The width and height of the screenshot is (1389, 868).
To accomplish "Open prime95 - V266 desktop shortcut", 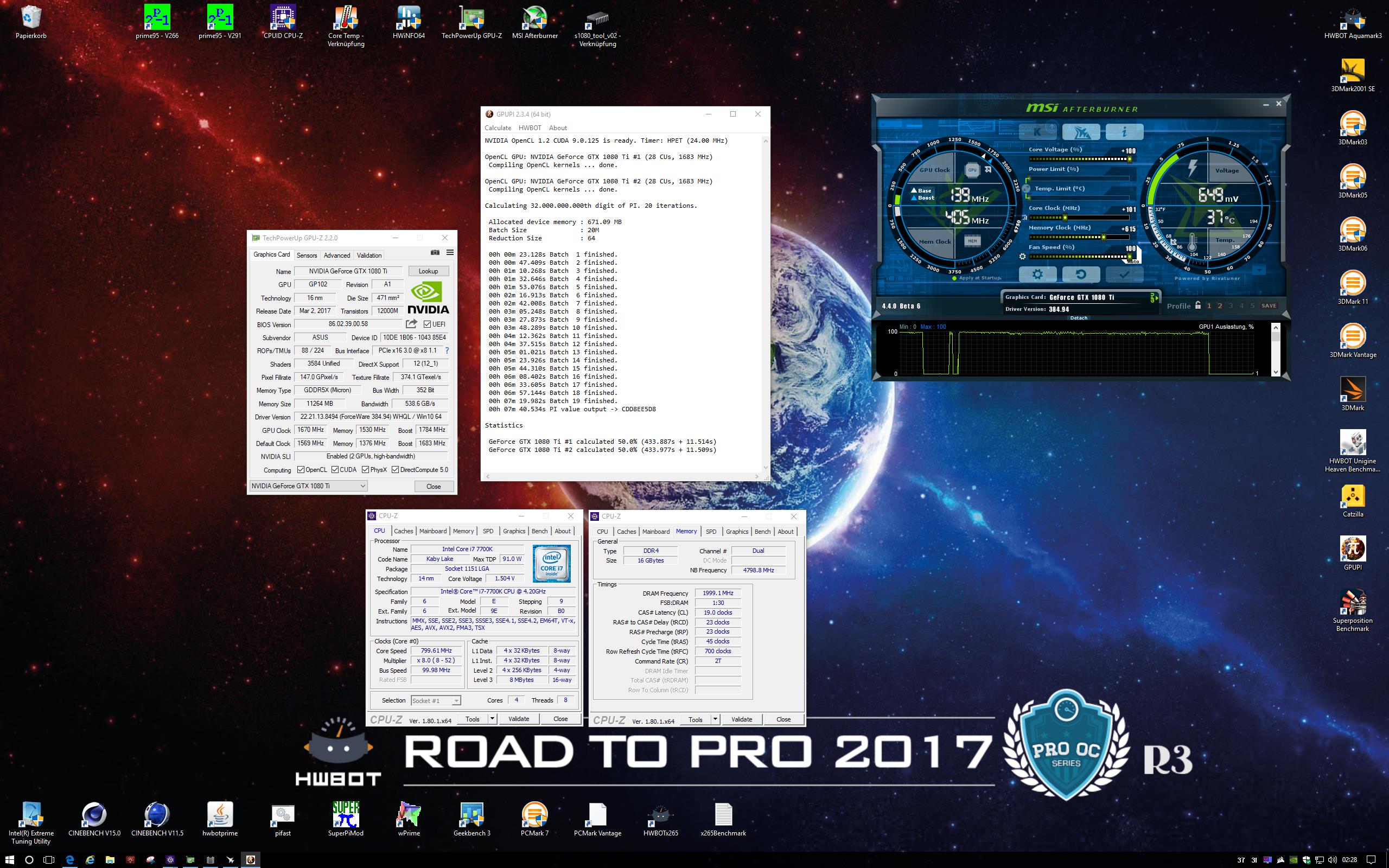I will pos(157,23).
